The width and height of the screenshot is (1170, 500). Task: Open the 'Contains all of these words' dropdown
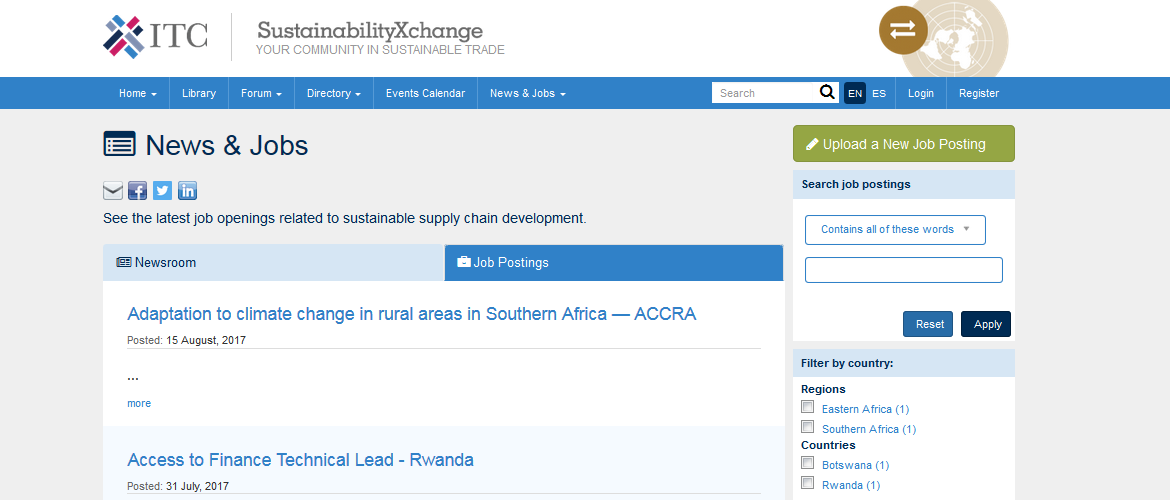pyautogui.click(x=895, y=230)
